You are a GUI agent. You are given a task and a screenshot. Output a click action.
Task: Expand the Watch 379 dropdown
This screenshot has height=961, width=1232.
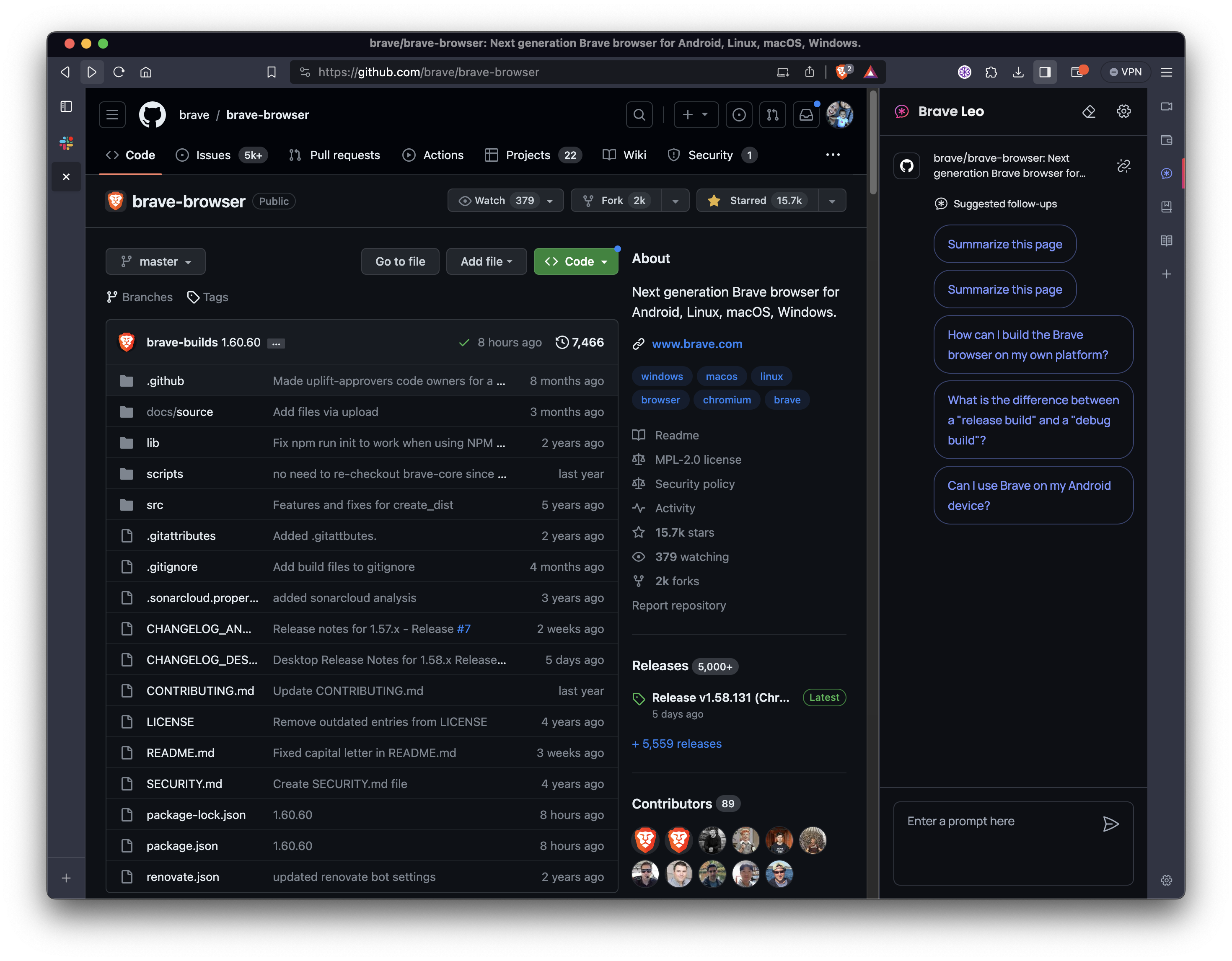pyautogui.click(x=505, y=201)
